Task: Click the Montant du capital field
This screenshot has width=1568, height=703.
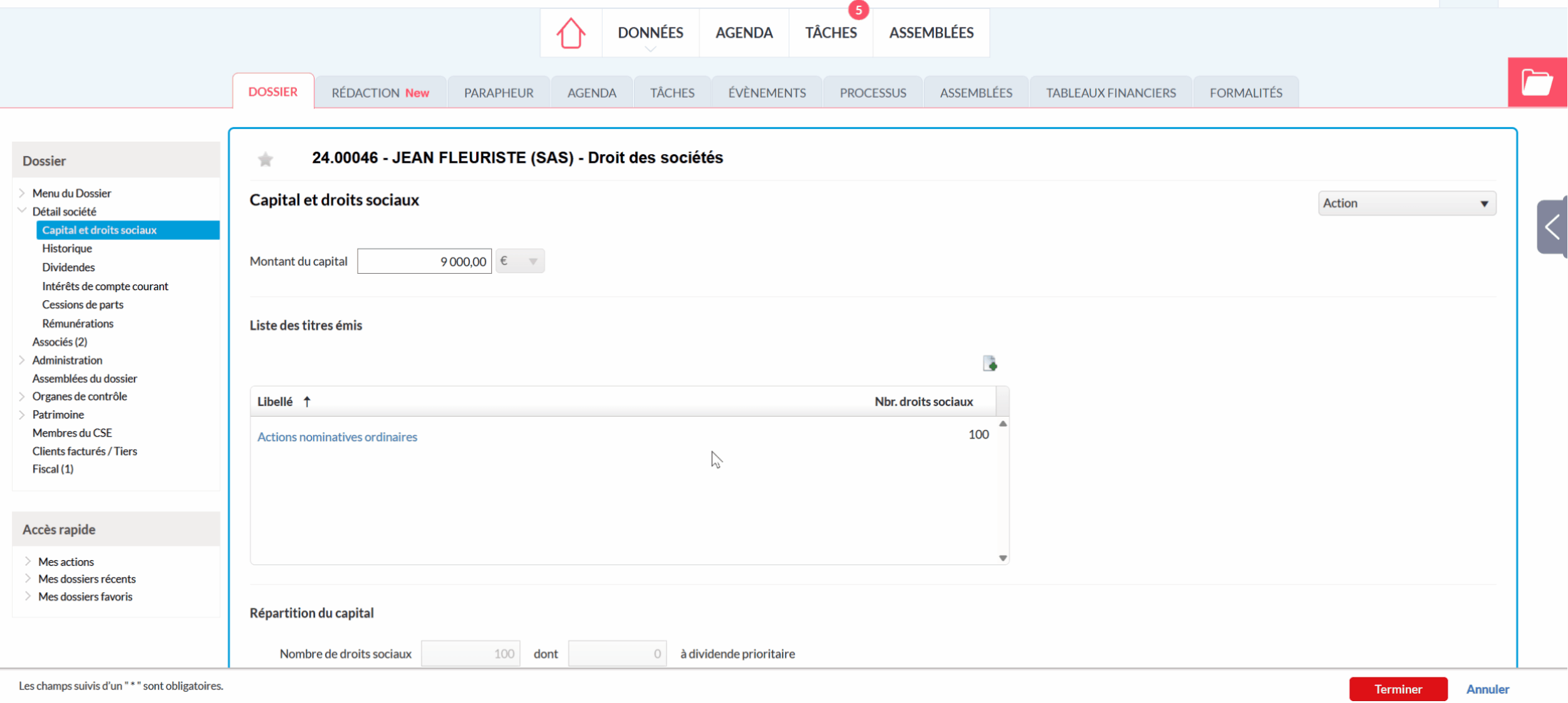Action: (424, 261)
